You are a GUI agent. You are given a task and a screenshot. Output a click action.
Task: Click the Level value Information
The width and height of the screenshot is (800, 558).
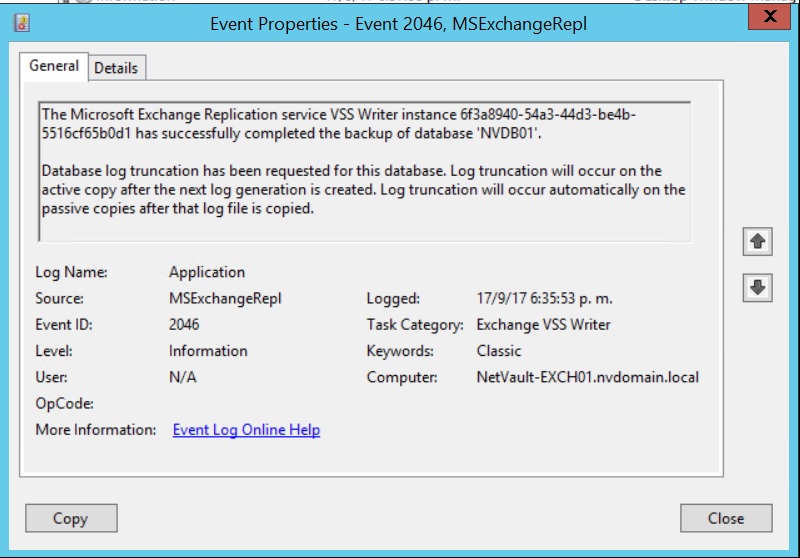208,351
